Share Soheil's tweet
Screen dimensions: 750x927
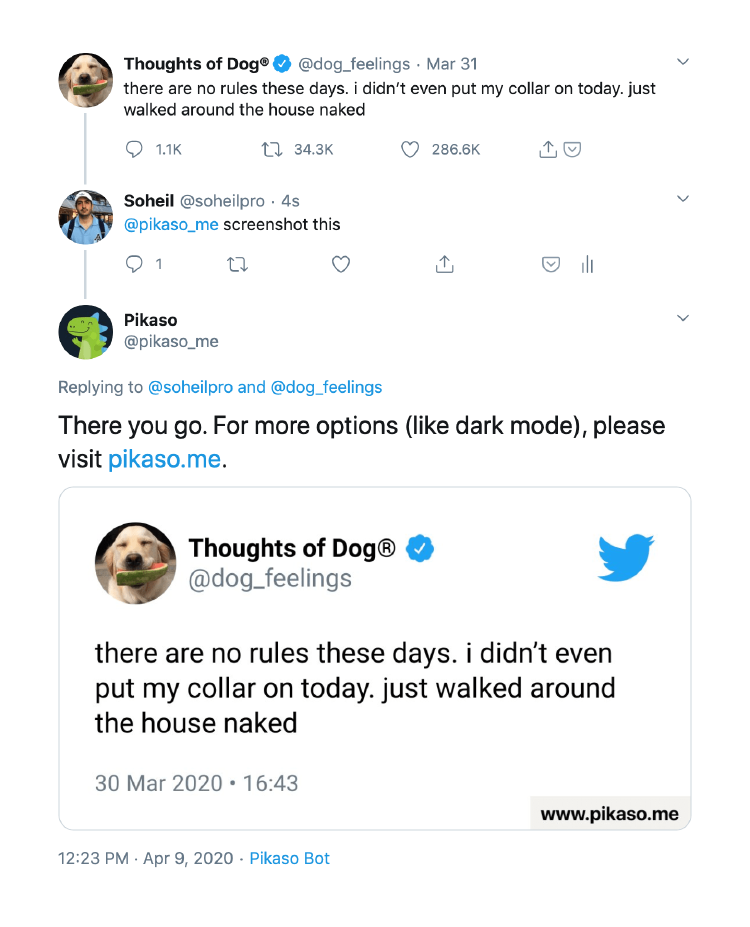445,264
